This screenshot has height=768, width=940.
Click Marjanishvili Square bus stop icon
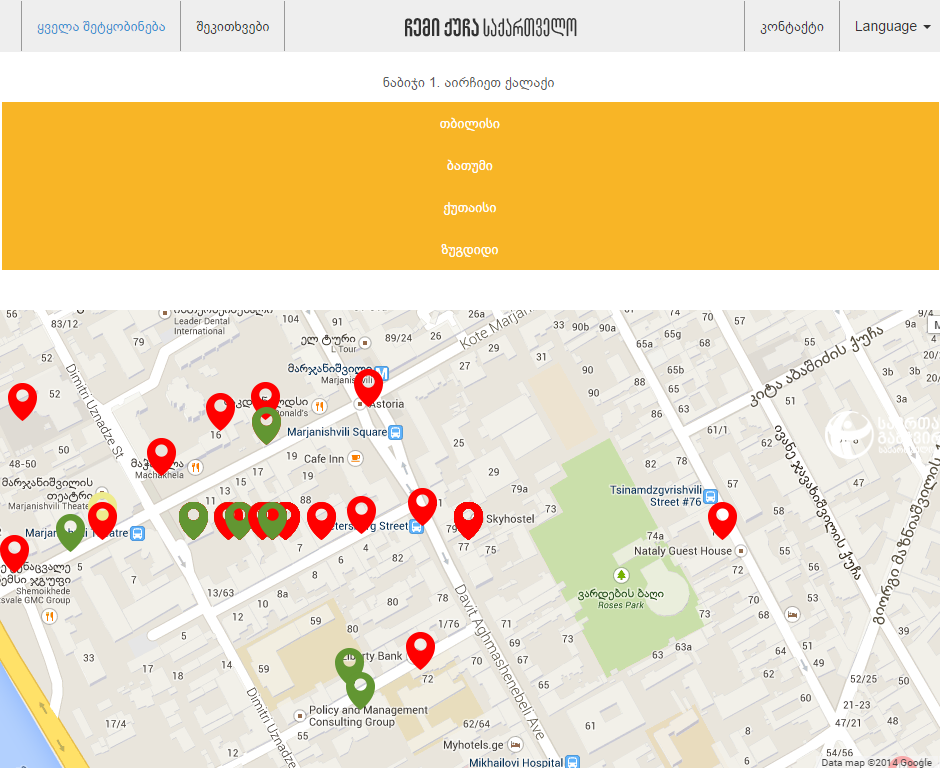[x=395, y=432]
